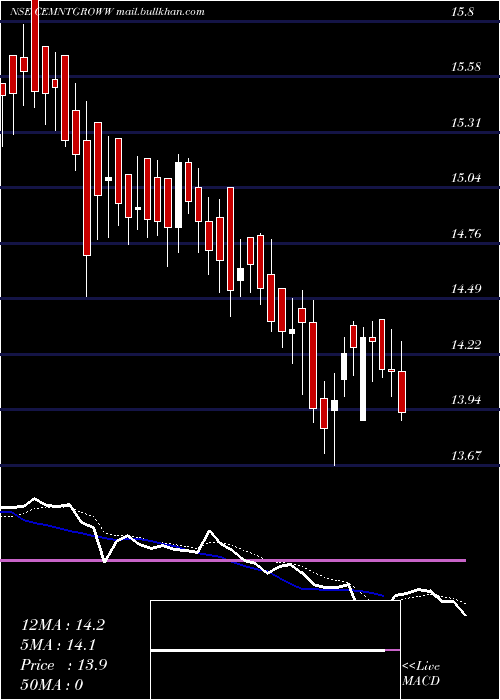Click the <<Live MACD label
500x700 pixels.
pyautogui.click(x=421, y=673)
